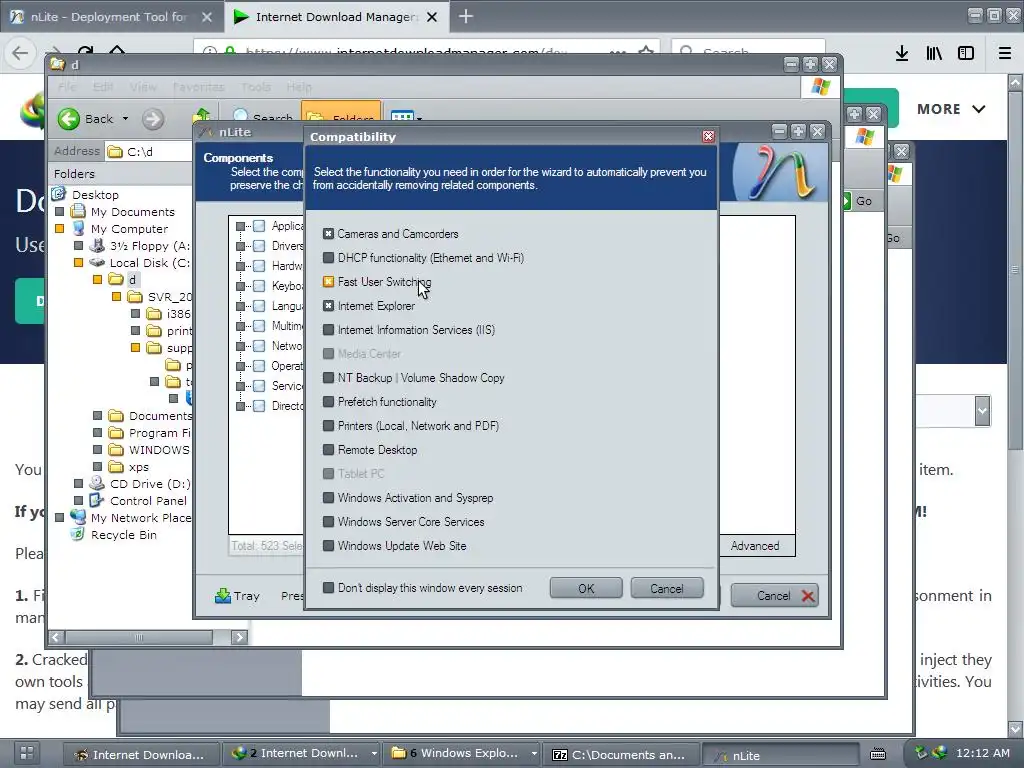Viewport: 1024px width, 768px height.
Task: Open the taskbar start menu icon
Action: click(x=27, y=753)
